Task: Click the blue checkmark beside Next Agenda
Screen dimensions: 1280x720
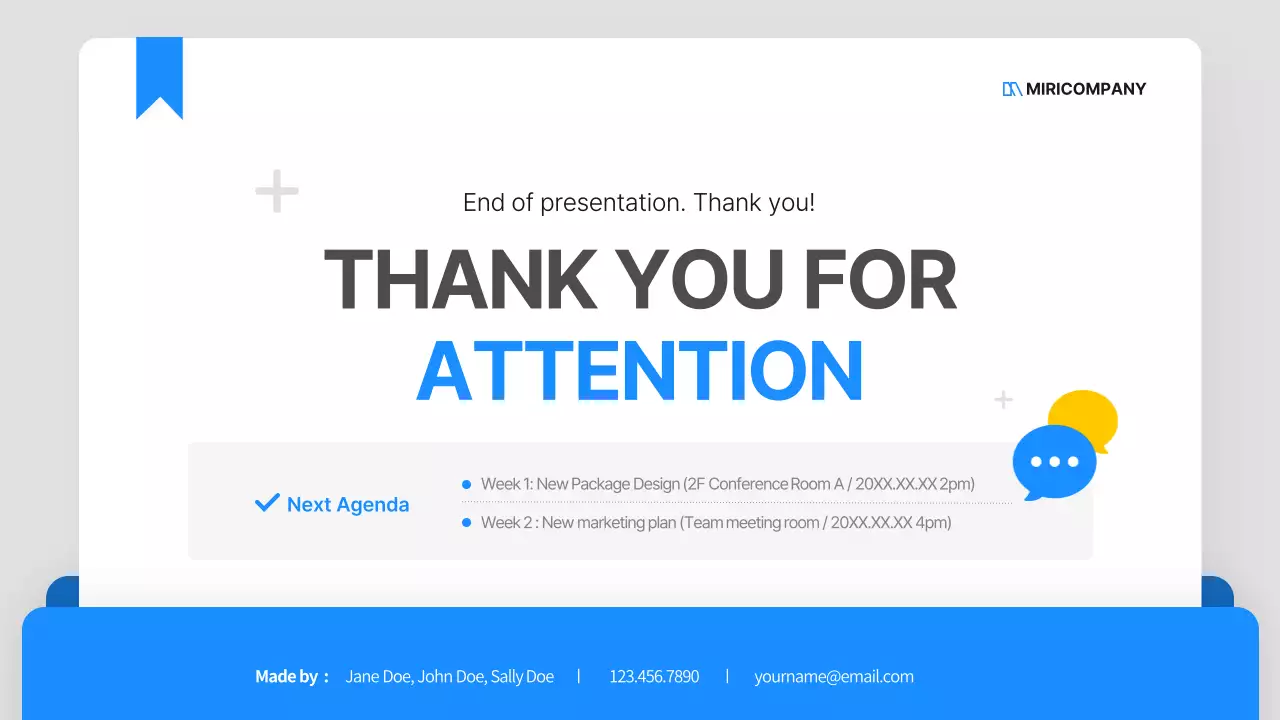Action: 267,503
